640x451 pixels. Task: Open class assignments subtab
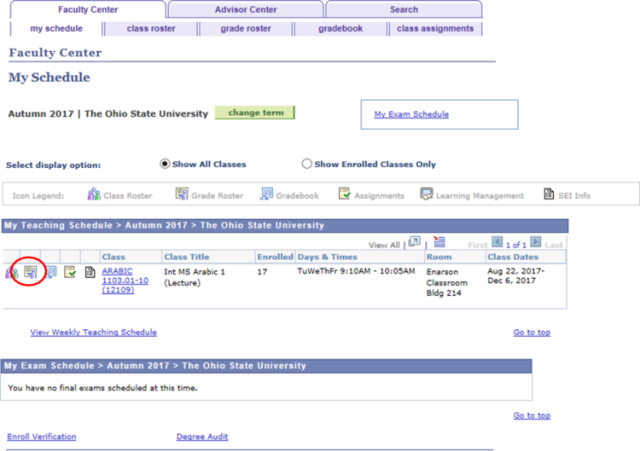(435, 29)
